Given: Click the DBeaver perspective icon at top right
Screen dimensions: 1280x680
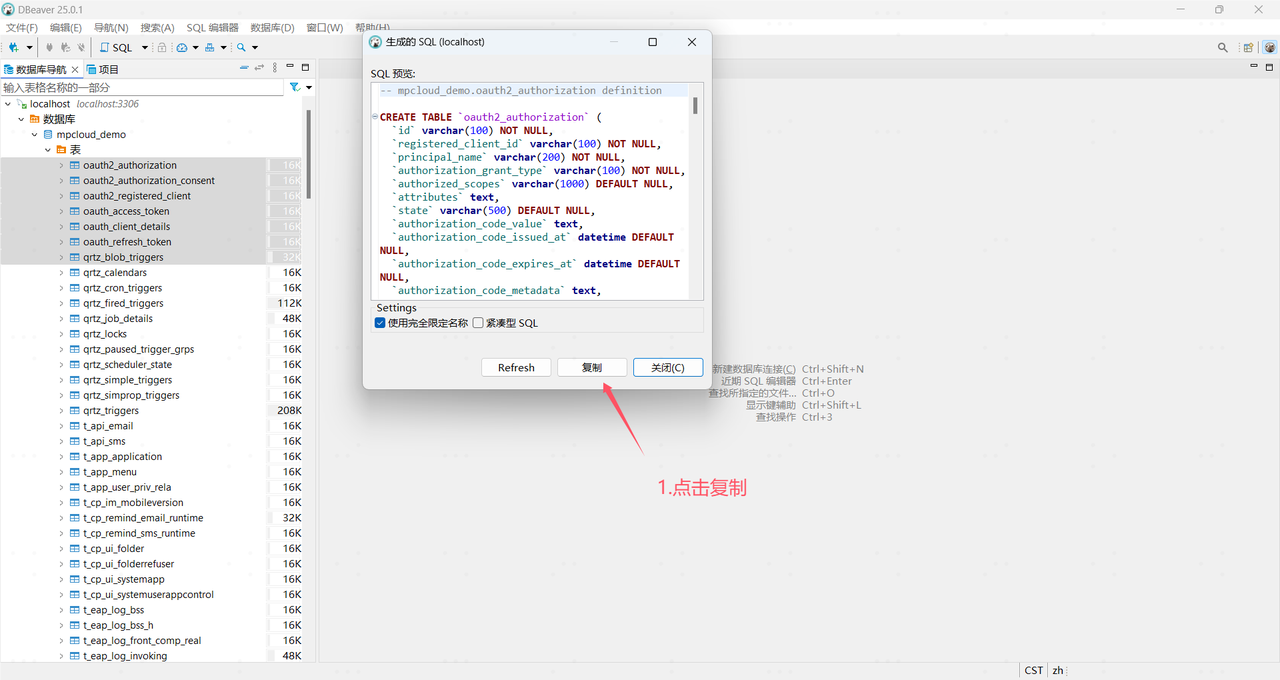Looking at the screenshot, I should pos(1269,47).
